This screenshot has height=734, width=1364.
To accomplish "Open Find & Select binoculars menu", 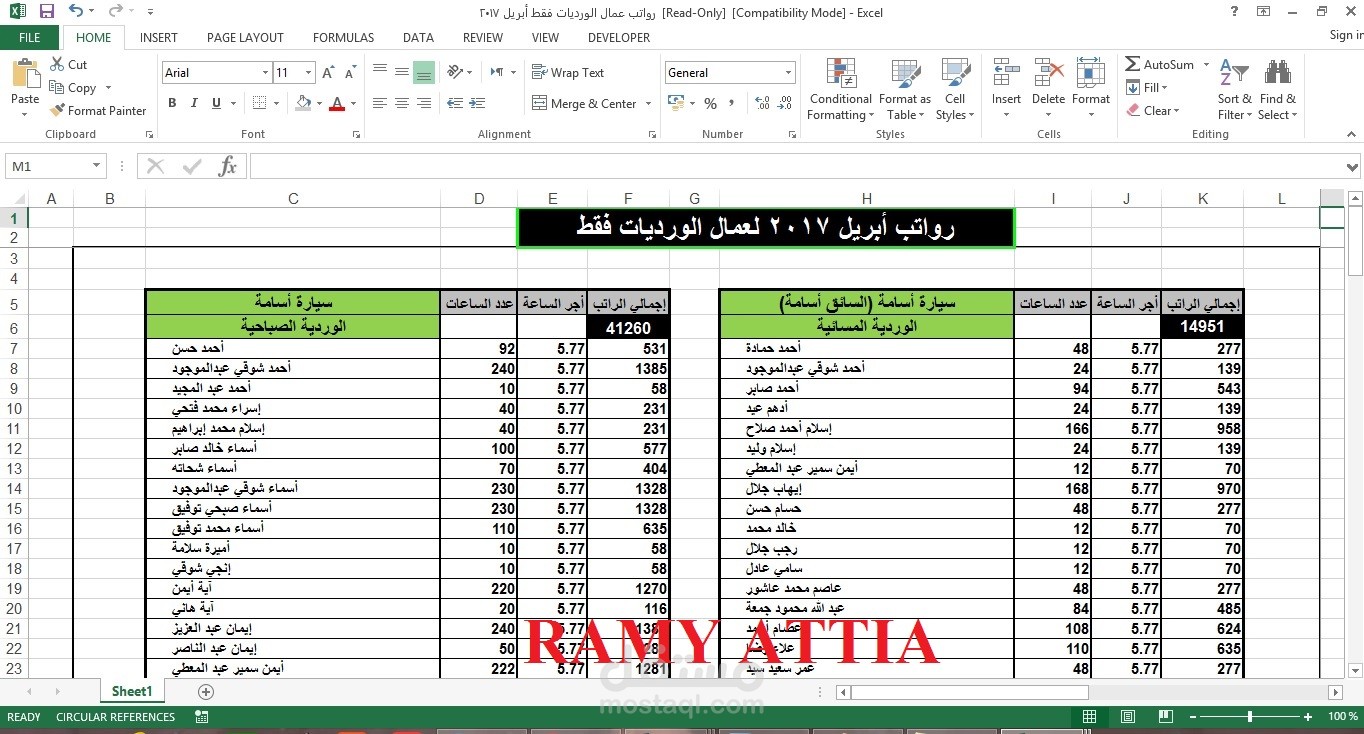I will coord(1277,90).
